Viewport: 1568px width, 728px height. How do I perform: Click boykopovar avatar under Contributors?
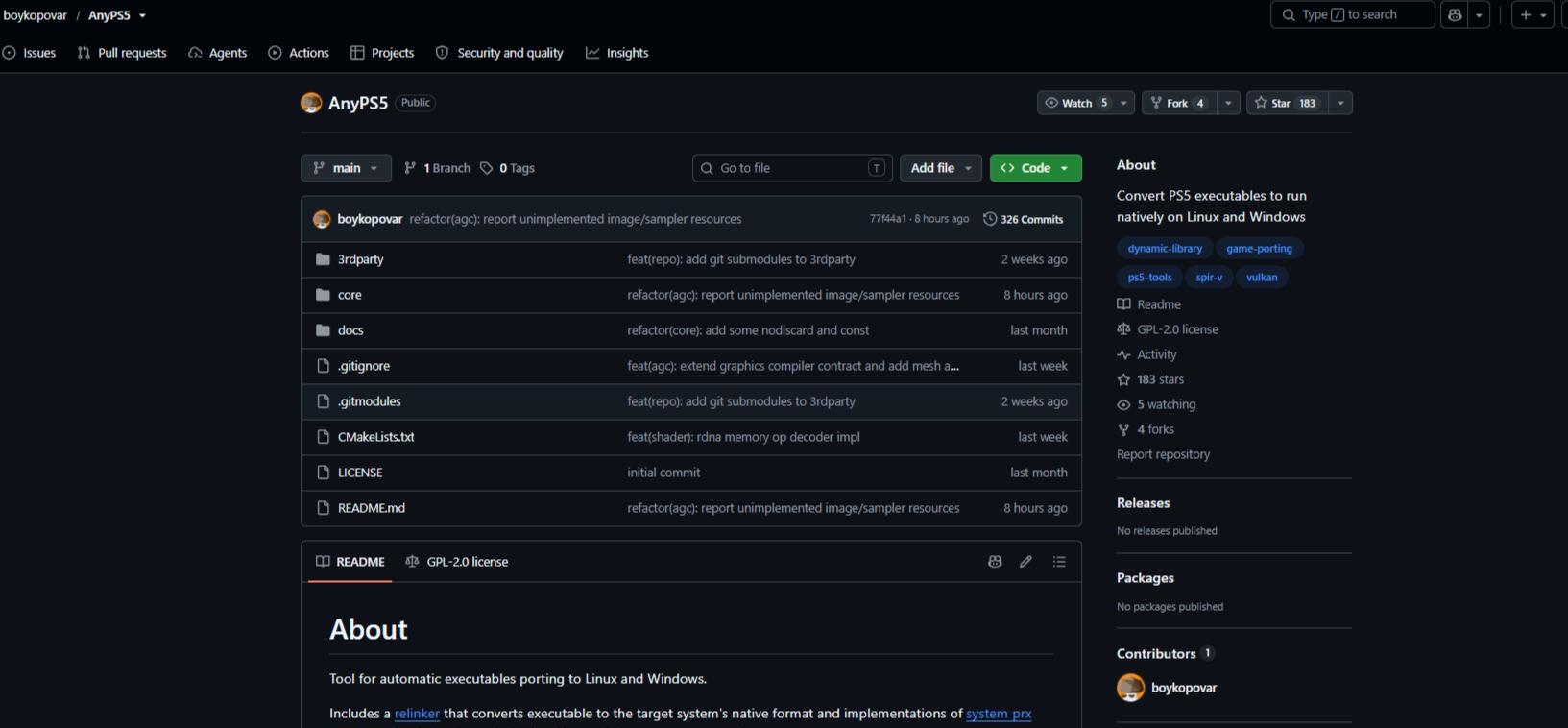[x=1130, y=688]
